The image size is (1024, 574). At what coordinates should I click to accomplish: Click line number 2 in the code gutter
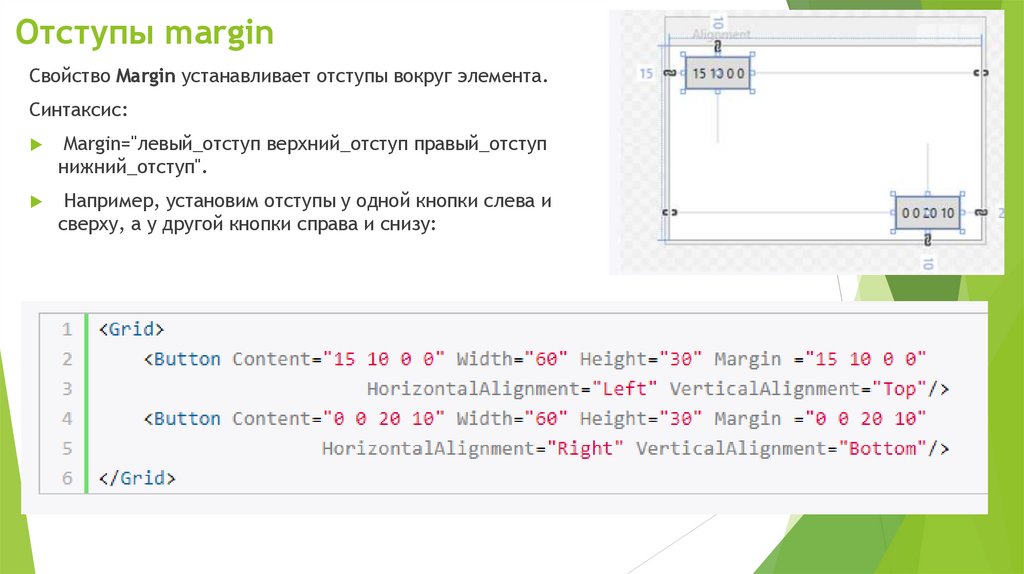[x=67, y=359]
